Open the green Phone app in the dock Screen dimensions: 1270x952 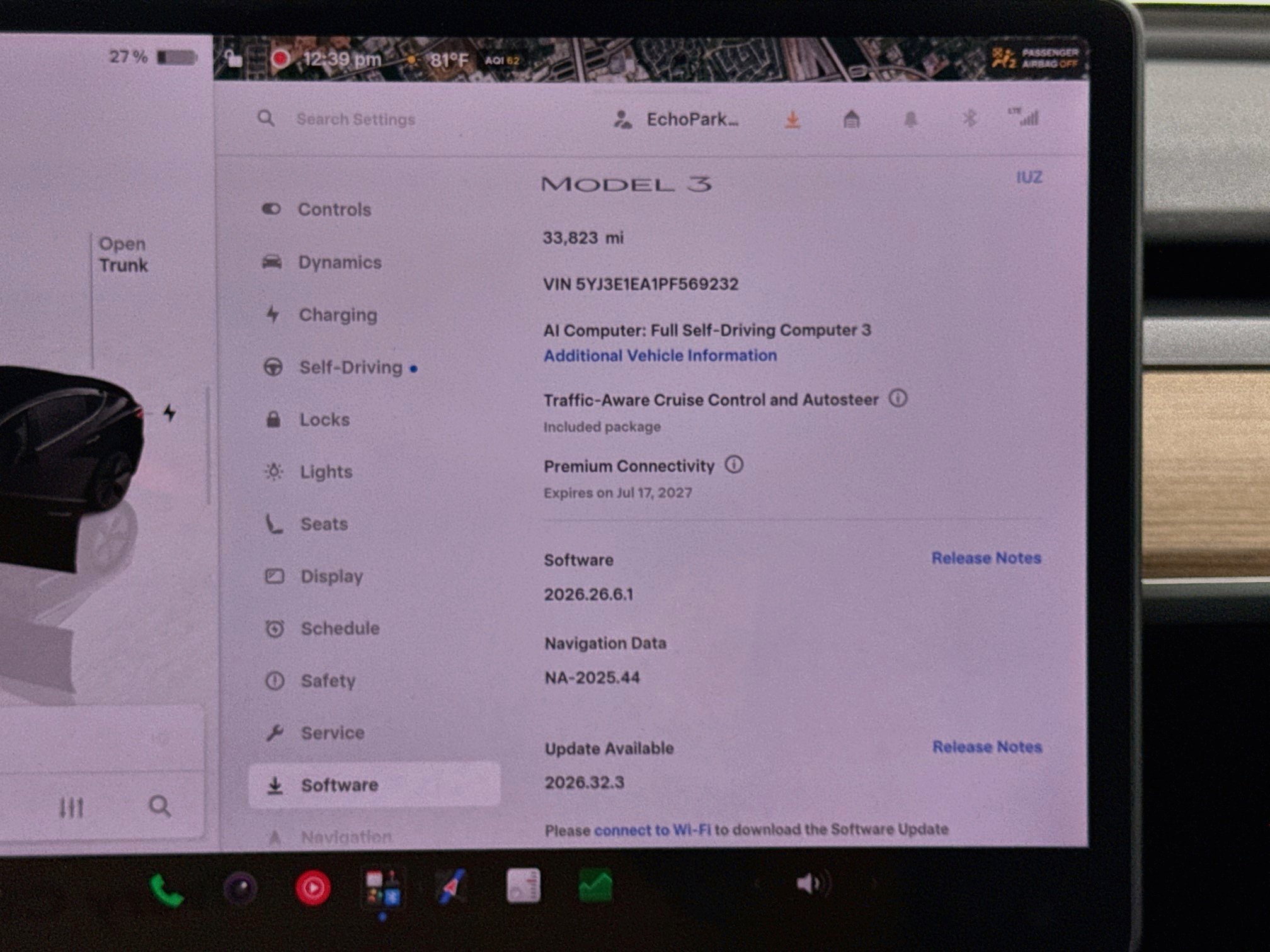pos(166,889)
